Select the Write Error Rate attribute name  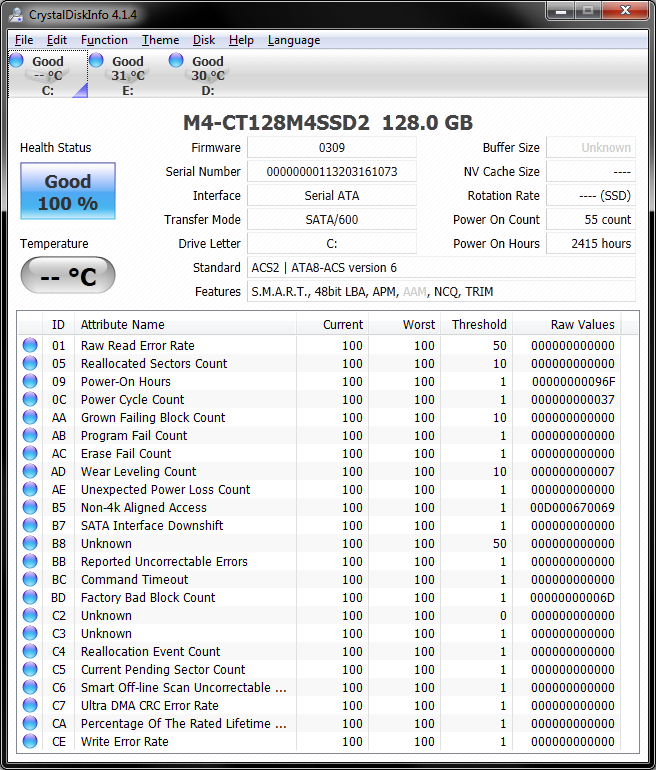pos(125,742)
